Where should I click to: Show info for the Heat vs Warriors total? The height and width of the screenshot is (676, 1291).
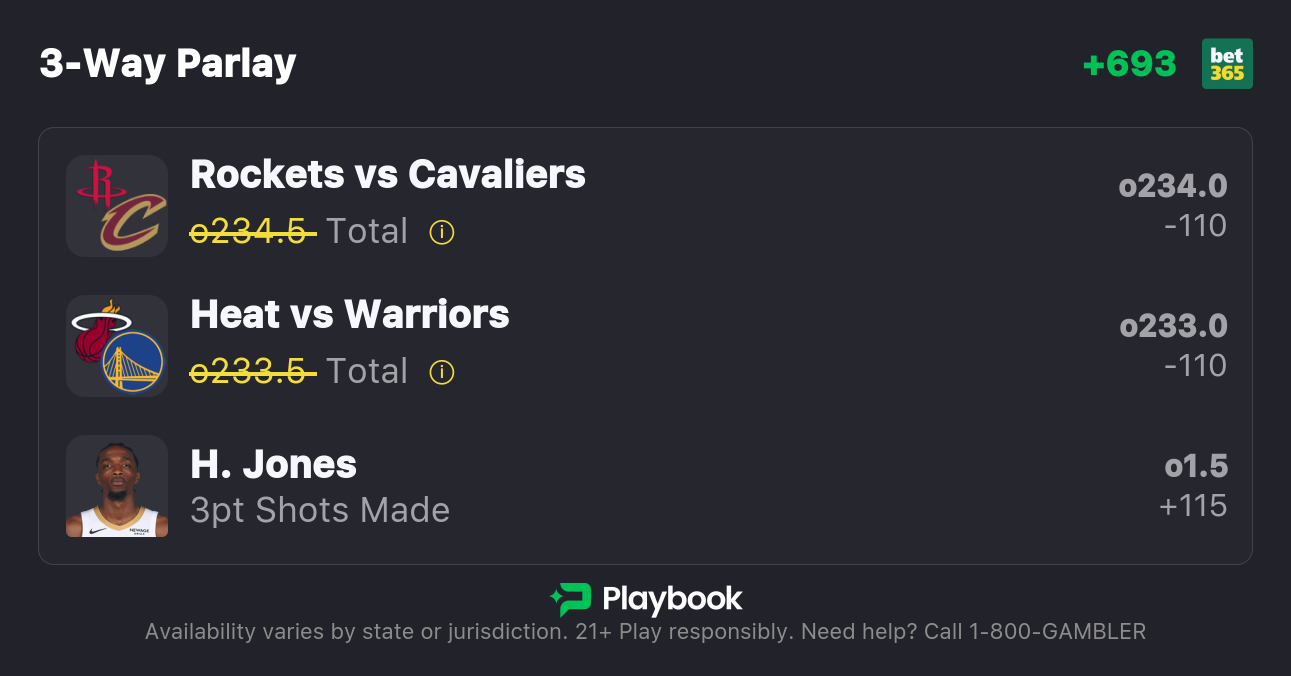coord(442,372)
